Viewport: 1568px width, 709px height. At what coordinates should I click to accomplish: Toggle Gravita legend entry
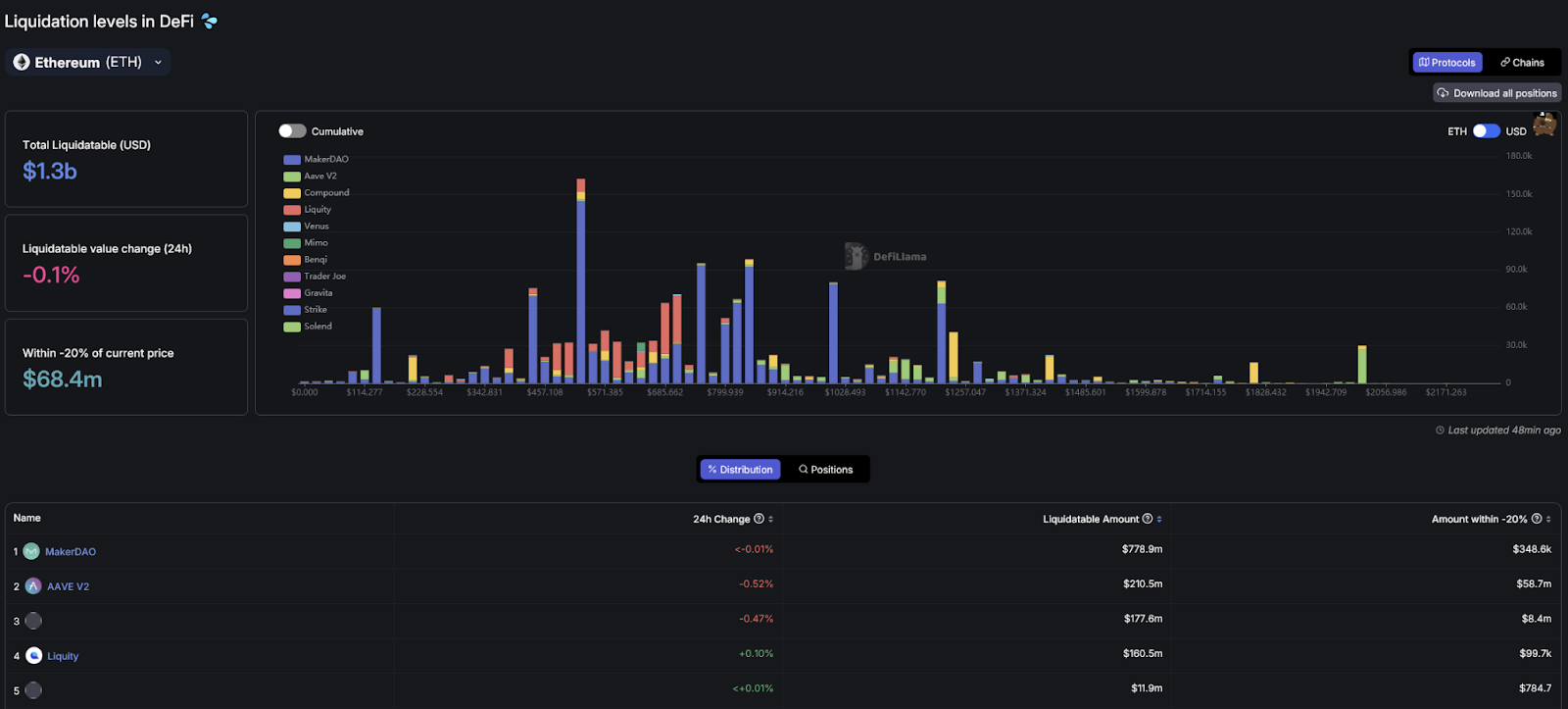(308, 292)
